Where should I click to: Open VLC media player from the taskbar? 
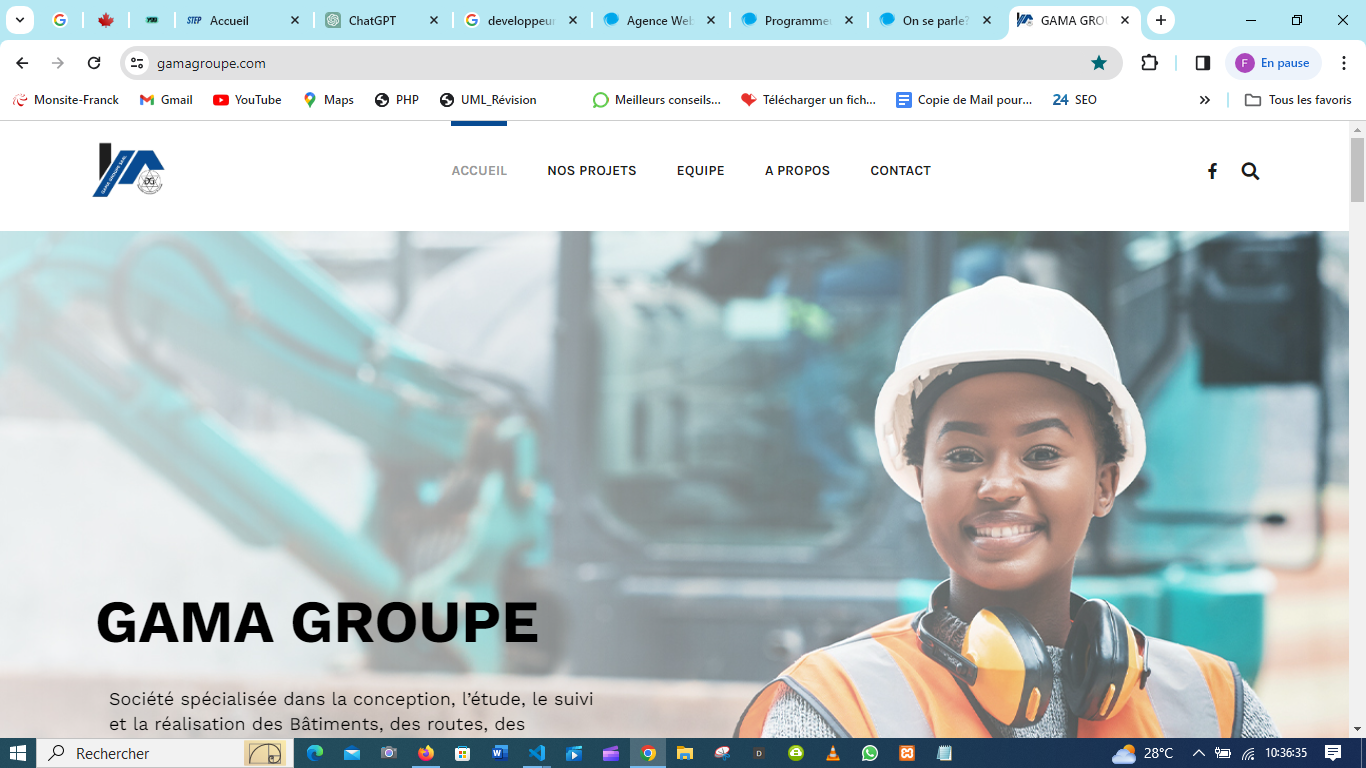(833, 753)
